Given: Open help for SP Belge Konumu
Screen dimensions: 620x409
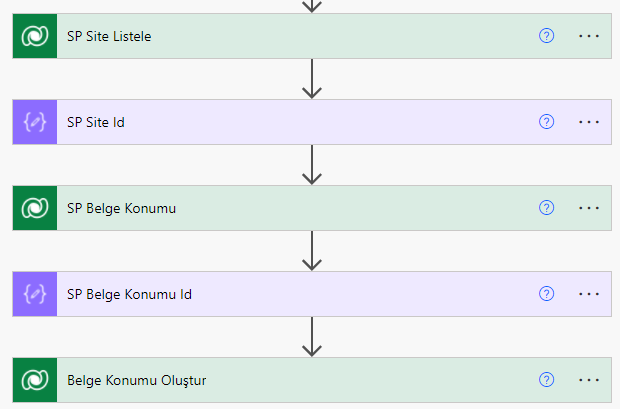Looking at the screenshot, I should [546, 208].
